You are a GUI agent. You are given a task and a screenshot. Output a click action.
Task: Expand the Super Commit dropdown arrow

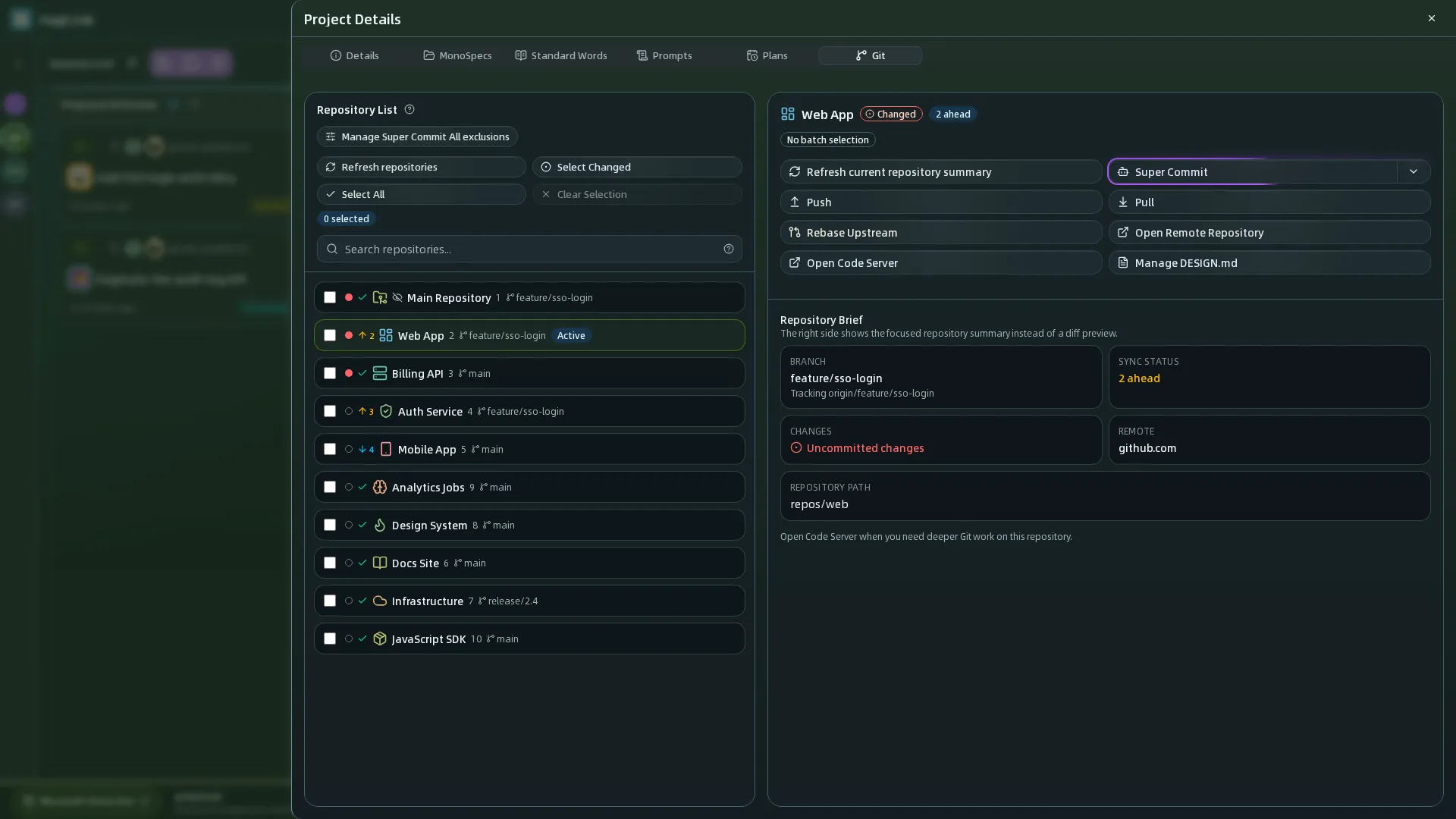(x=1414, y=172)
